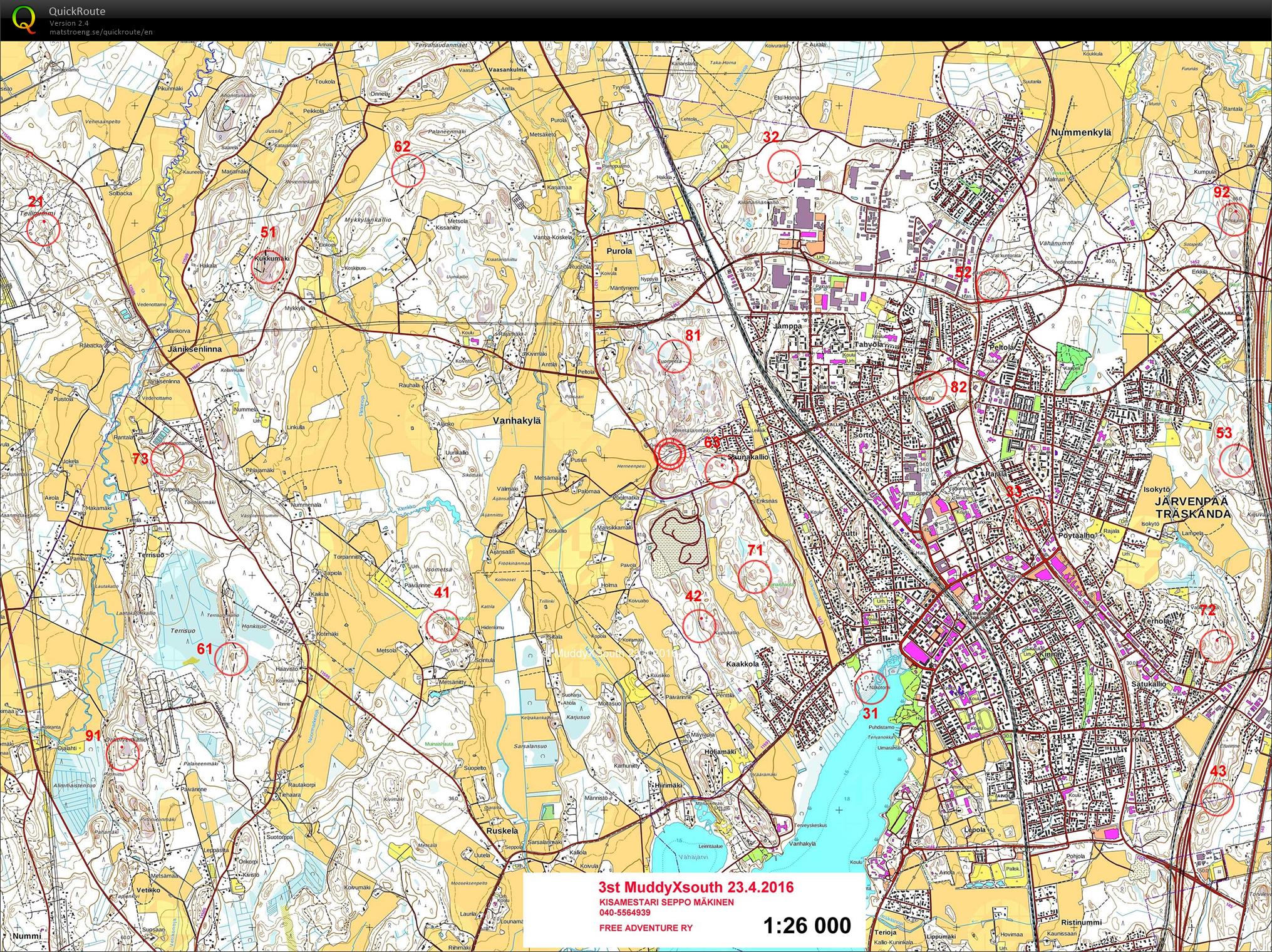The image size is (1272, 952).
Task: Click the 3st MuddyXsouth 23.4.2016 title
Action: tap(696, 887)
